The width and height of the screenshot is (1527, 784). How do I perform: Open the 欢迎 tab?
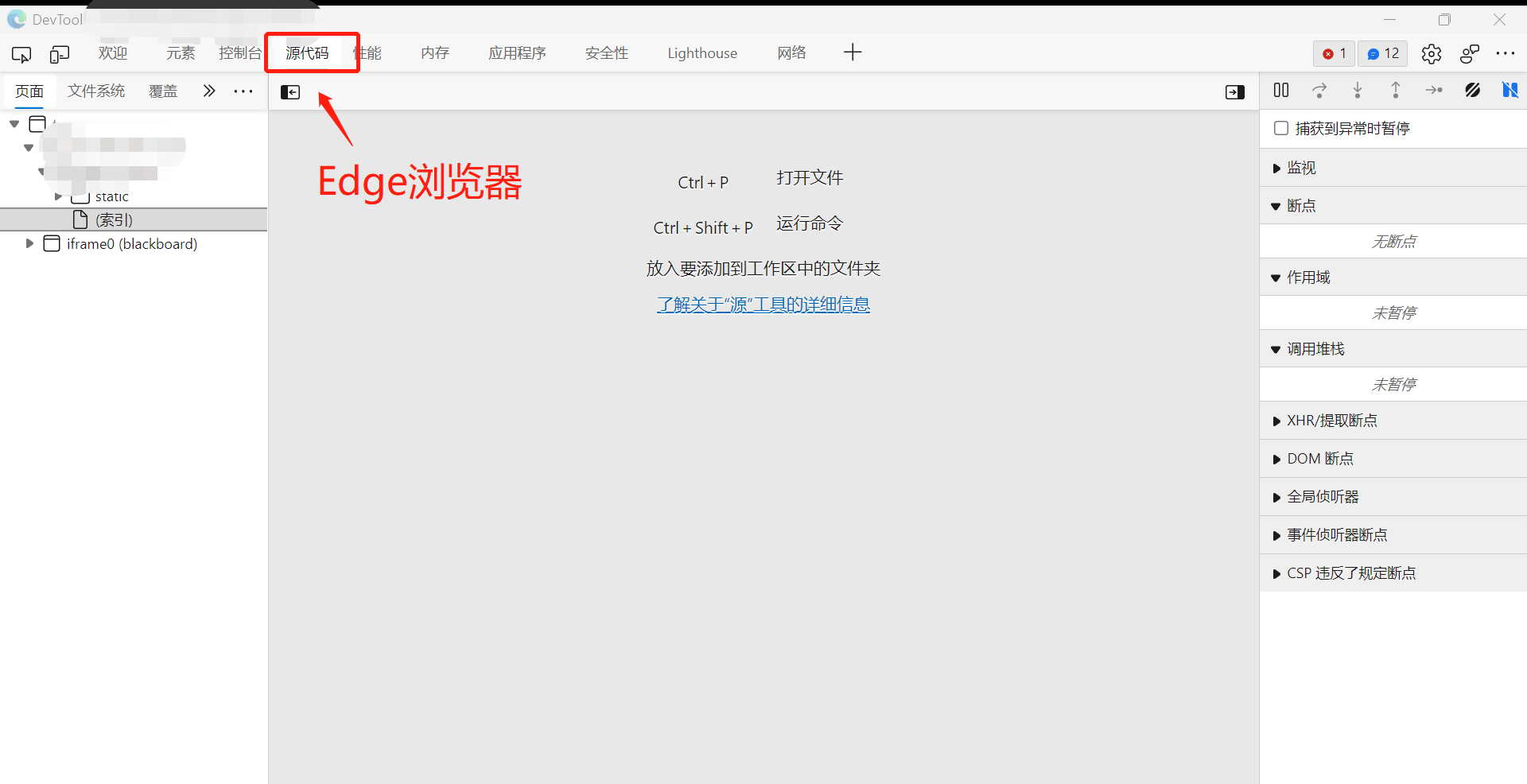point(113,53)
